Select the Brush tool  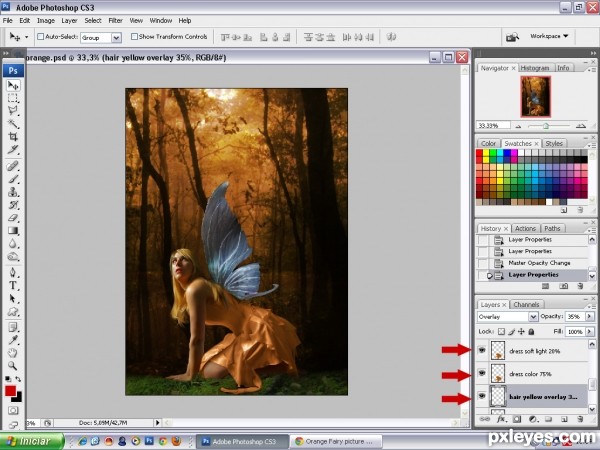(x=13, y=179)
